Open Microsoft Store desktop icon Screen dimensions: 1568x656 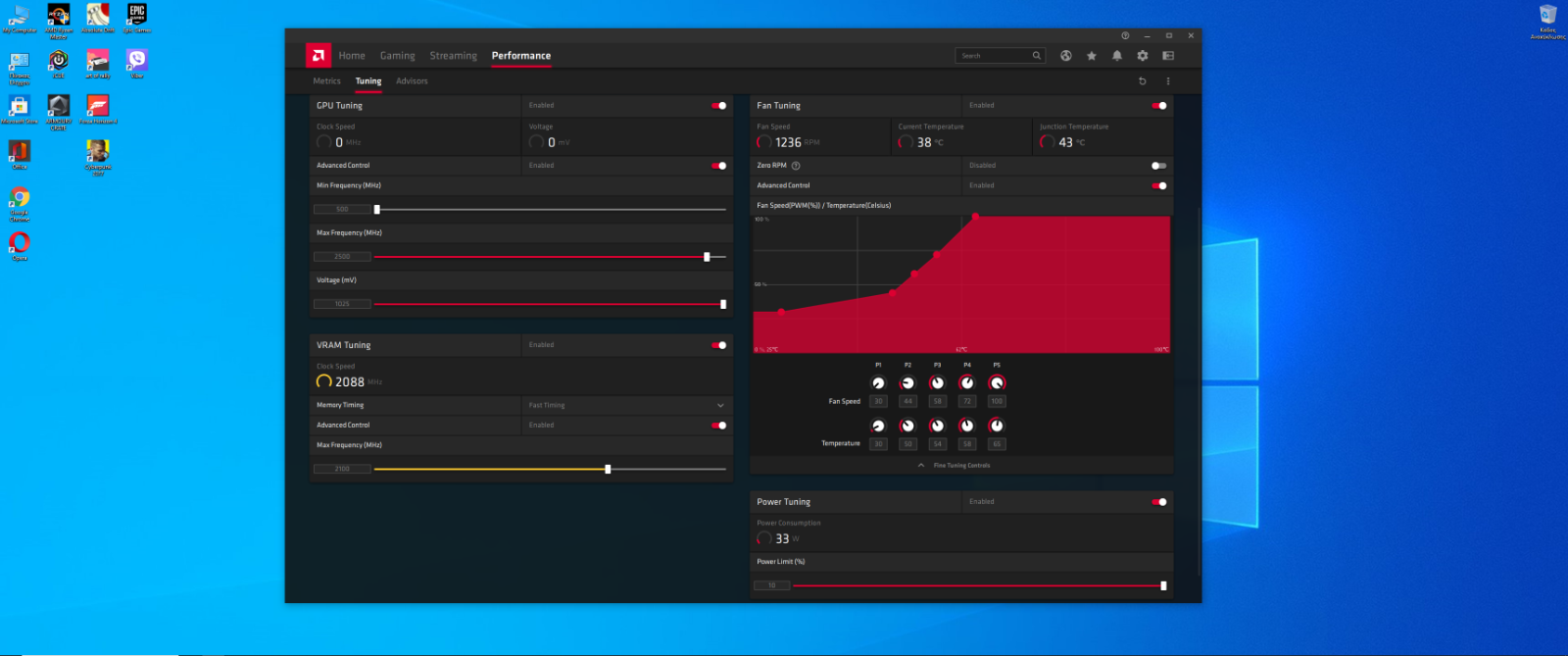click(x=20, y=109)
